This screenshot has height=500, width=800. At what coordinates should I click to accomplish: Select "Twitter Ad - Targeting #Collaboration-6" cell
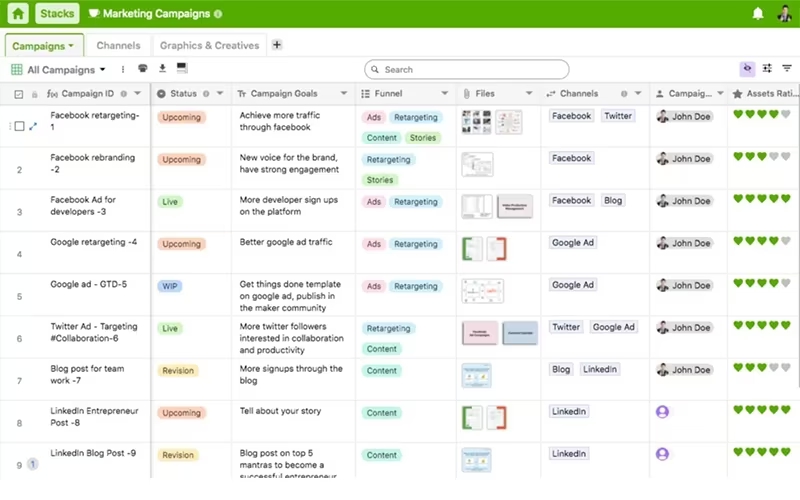click(94, 332)
